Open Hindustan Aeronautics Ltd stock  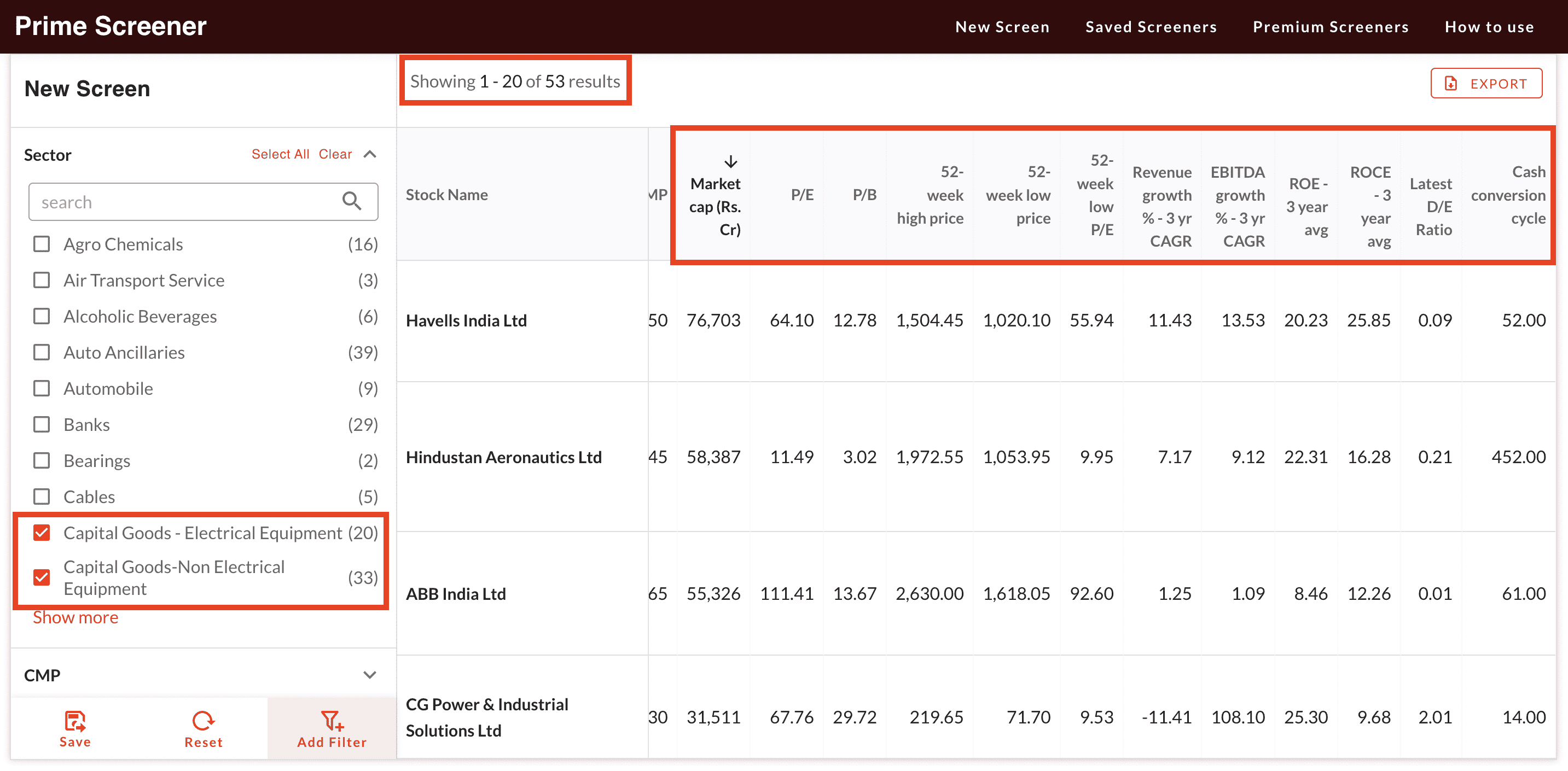click(x=504, y=457)
